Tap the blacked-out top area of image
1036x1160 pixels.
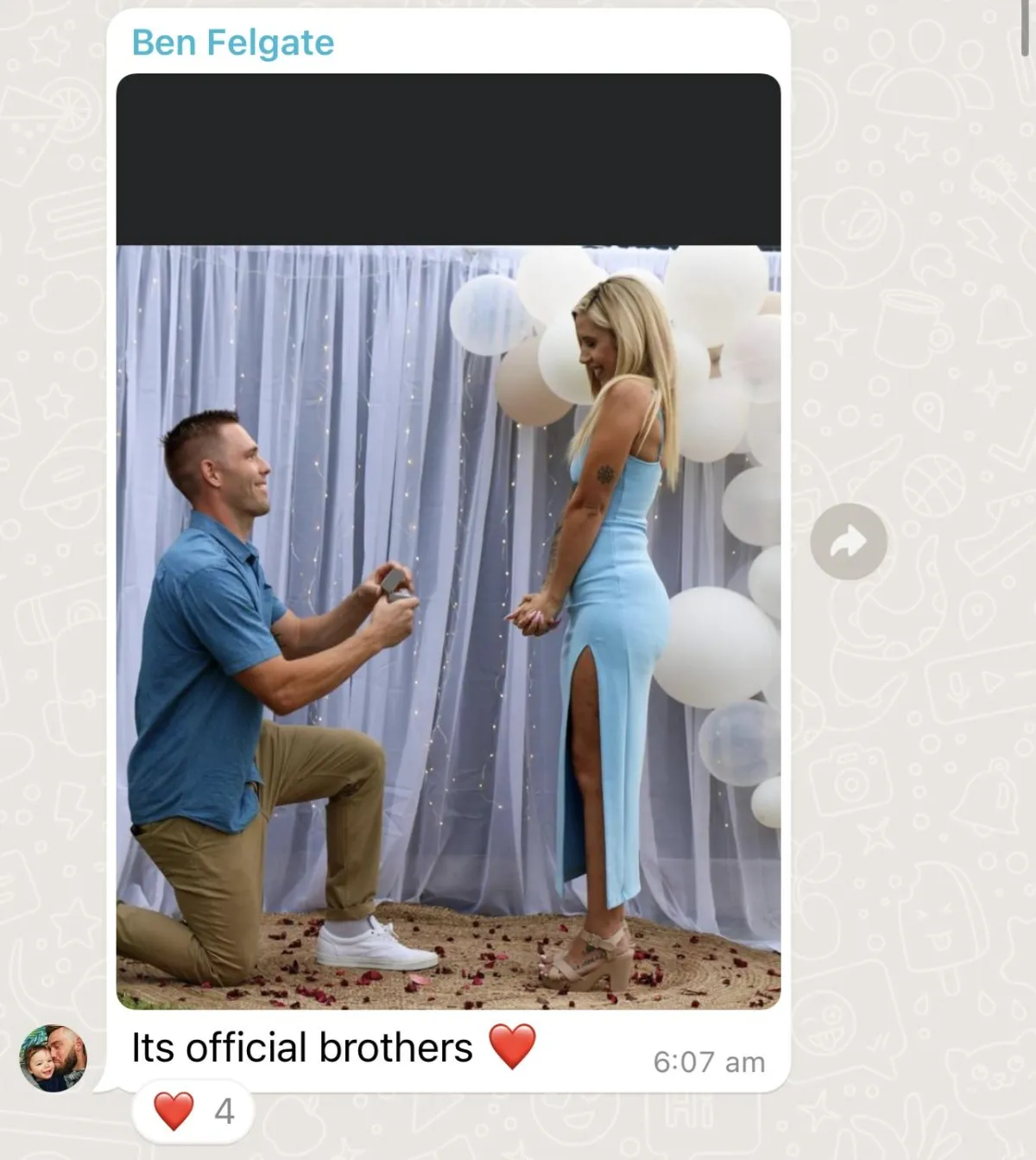[x=448, y=160]
